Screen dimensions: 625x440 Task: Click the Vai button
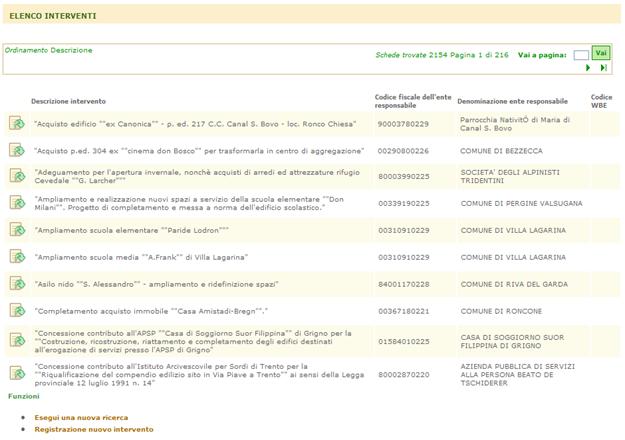[x=601, y=53]
